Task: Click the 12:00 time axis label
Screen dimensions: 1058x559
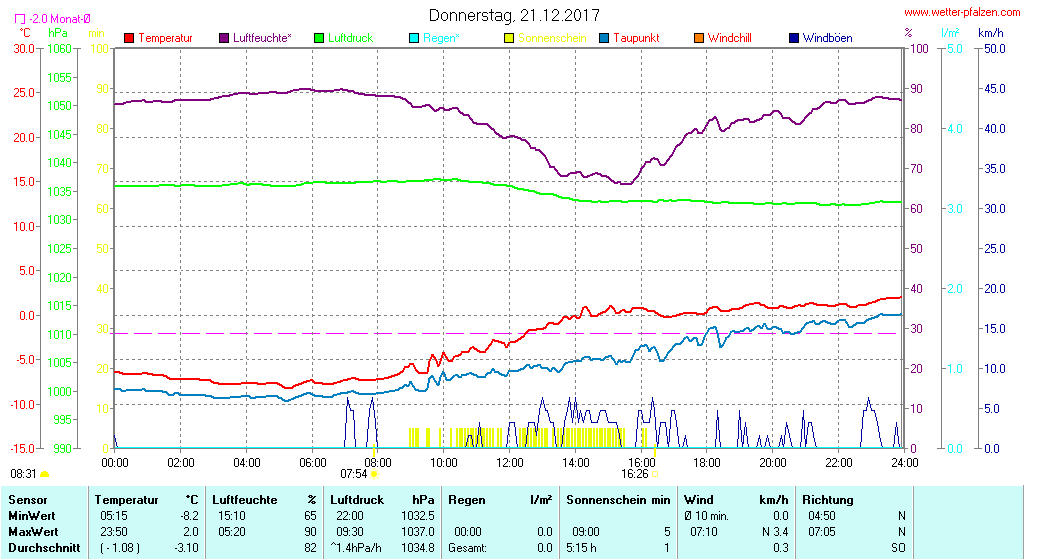Action: (509, 463)
